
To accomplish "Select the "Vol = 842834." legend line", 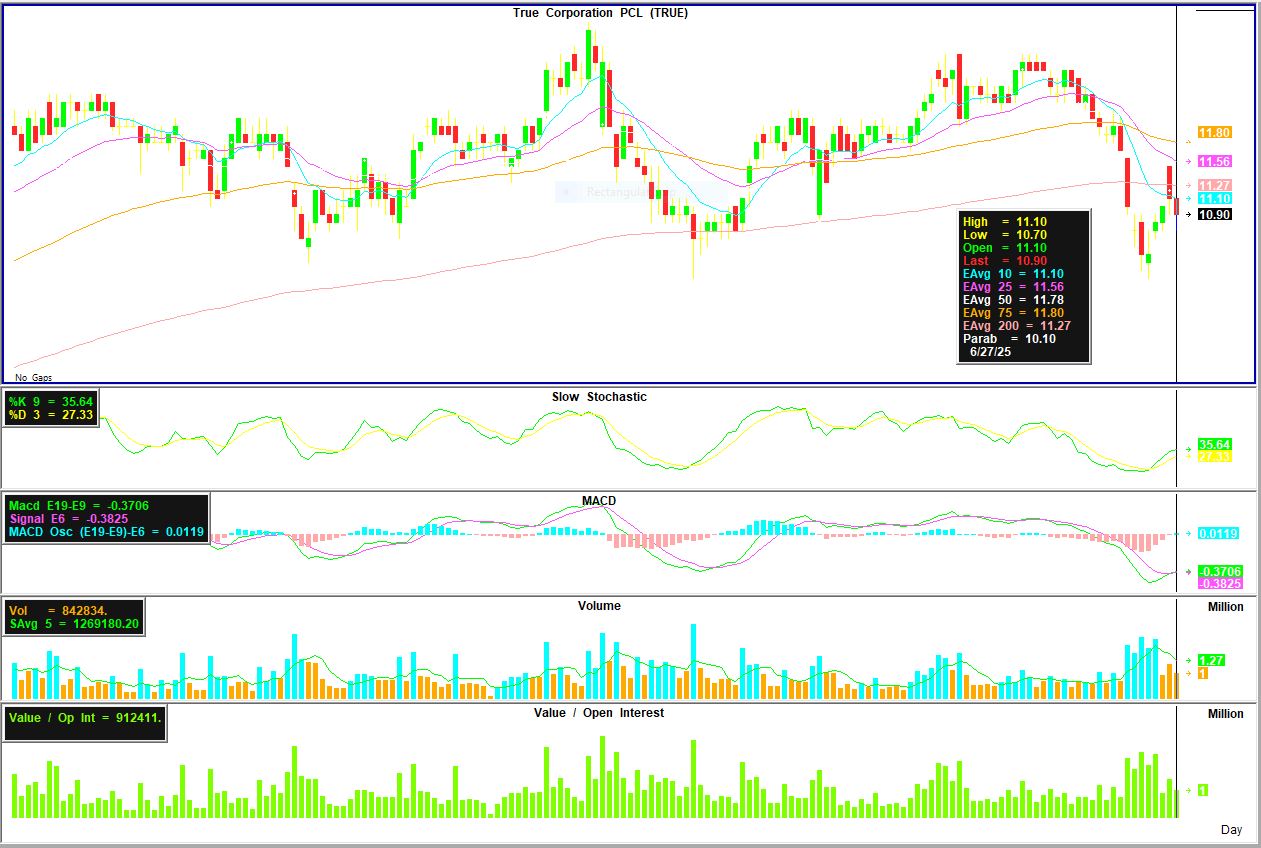I will [59, 610].
